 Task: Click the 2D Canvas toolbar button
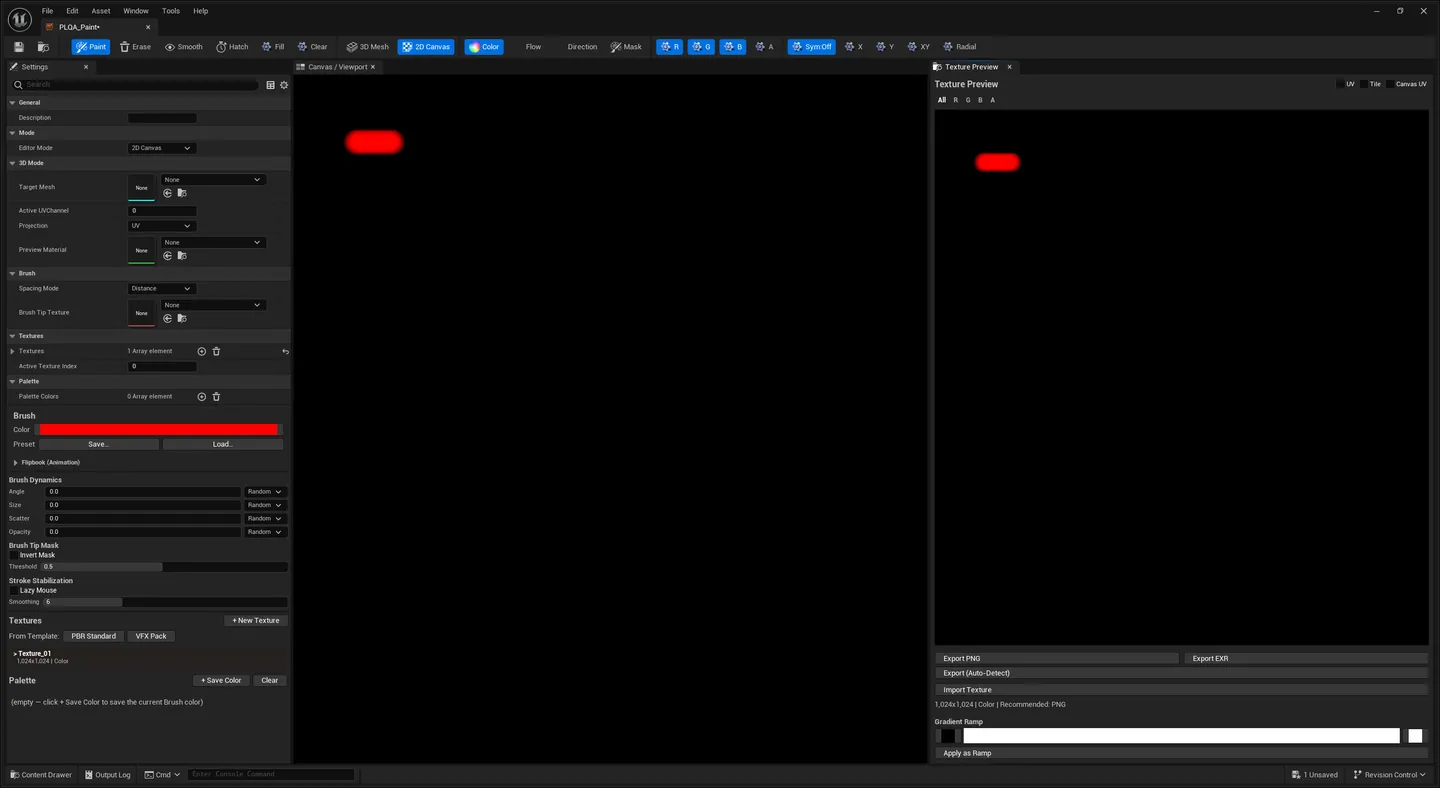click(x=426, y=47)
